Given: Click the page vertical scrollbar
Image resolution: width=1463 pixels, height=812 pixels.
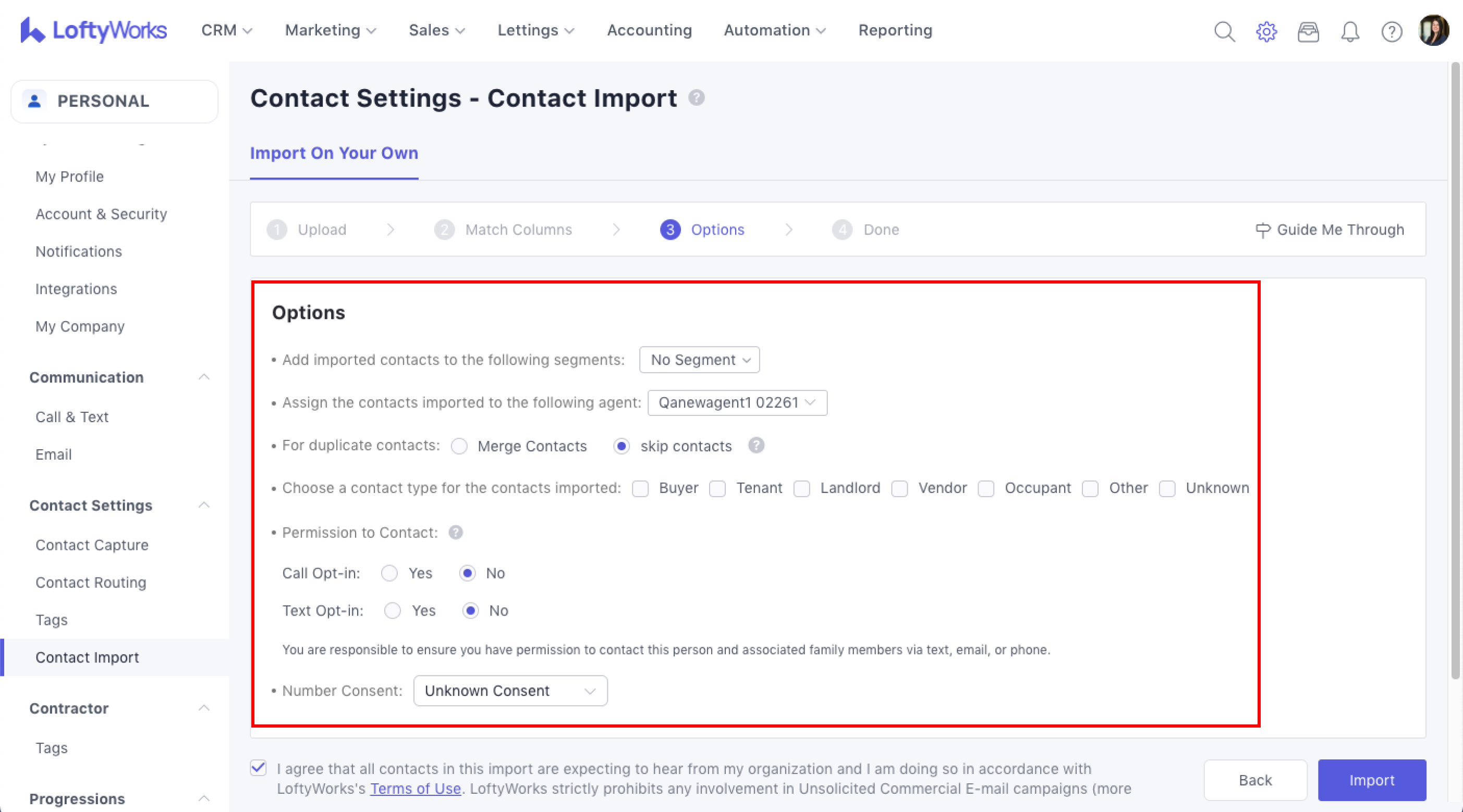Looking at the screenshot, I should pyautogui.click(x=1455, y=369).
